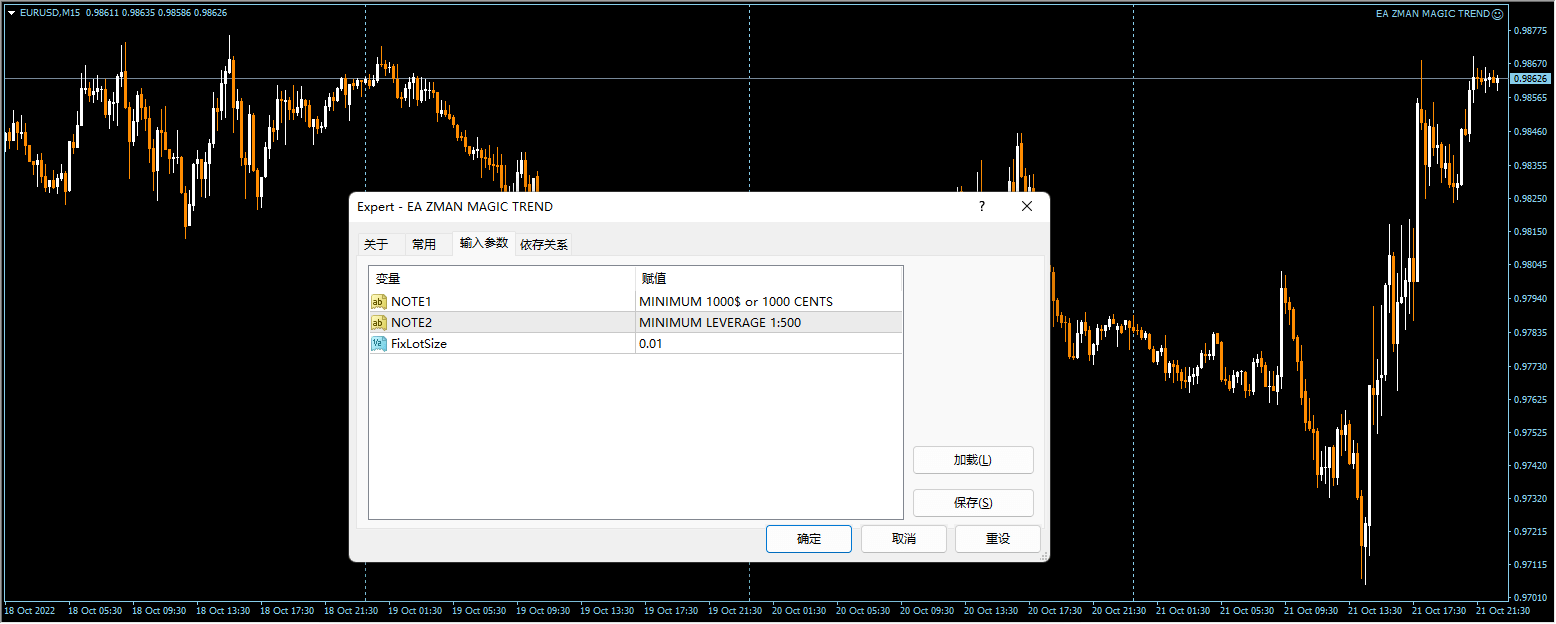The image size is (1556, 624).
Task: Click the FixLotSize numeric variable icon
Action: (x=379, y=344)
